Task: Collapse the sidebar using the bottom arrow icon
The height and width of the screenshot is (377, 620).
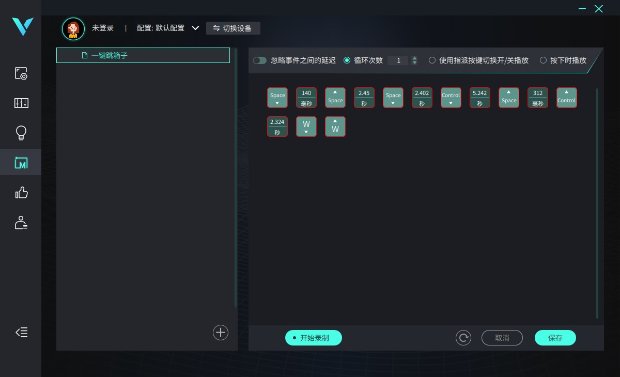Action: (x=21, y=332)
